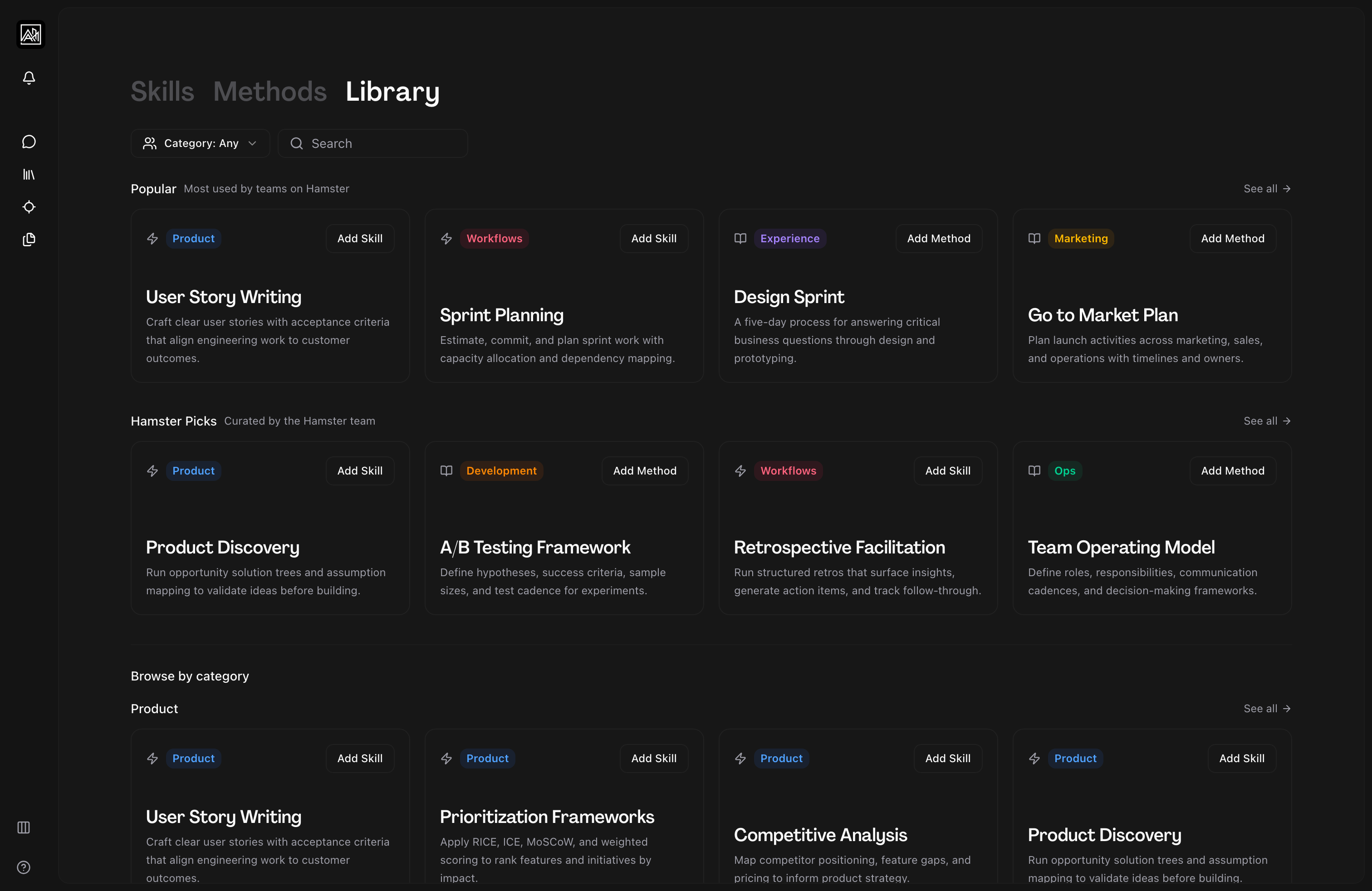Click the crosshair target icon in sidebar
Screen dimensions: 1372x891
(29, 207)
